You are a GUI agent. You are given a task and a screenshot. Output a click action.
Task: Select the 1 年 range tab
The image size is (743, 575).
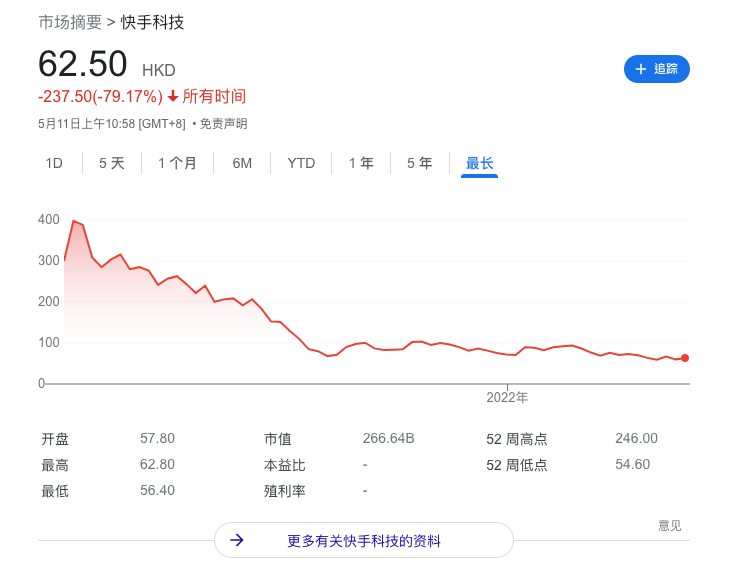pyautogui.click(x=361, y=163)
